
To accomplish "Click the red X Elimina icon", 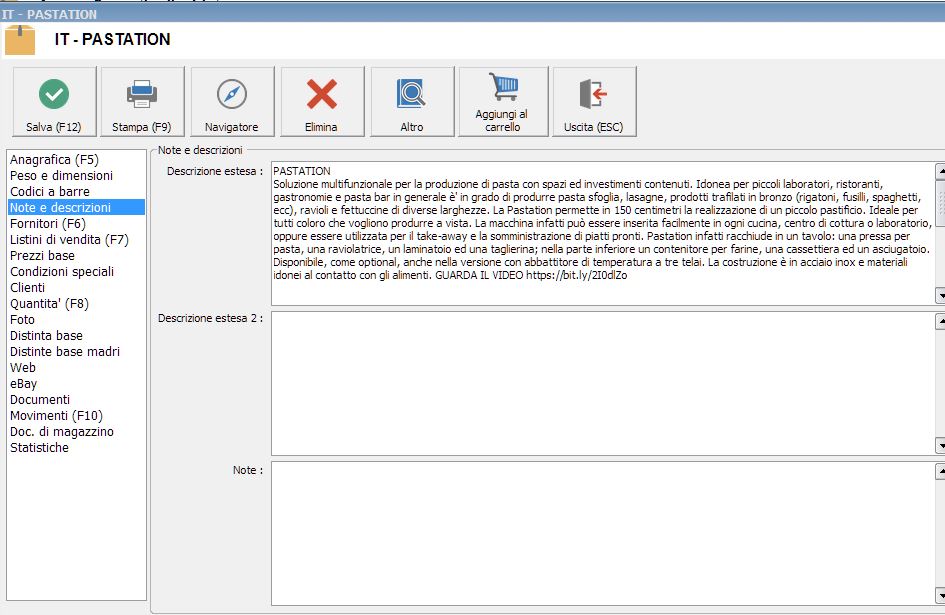I will (322, 94).
